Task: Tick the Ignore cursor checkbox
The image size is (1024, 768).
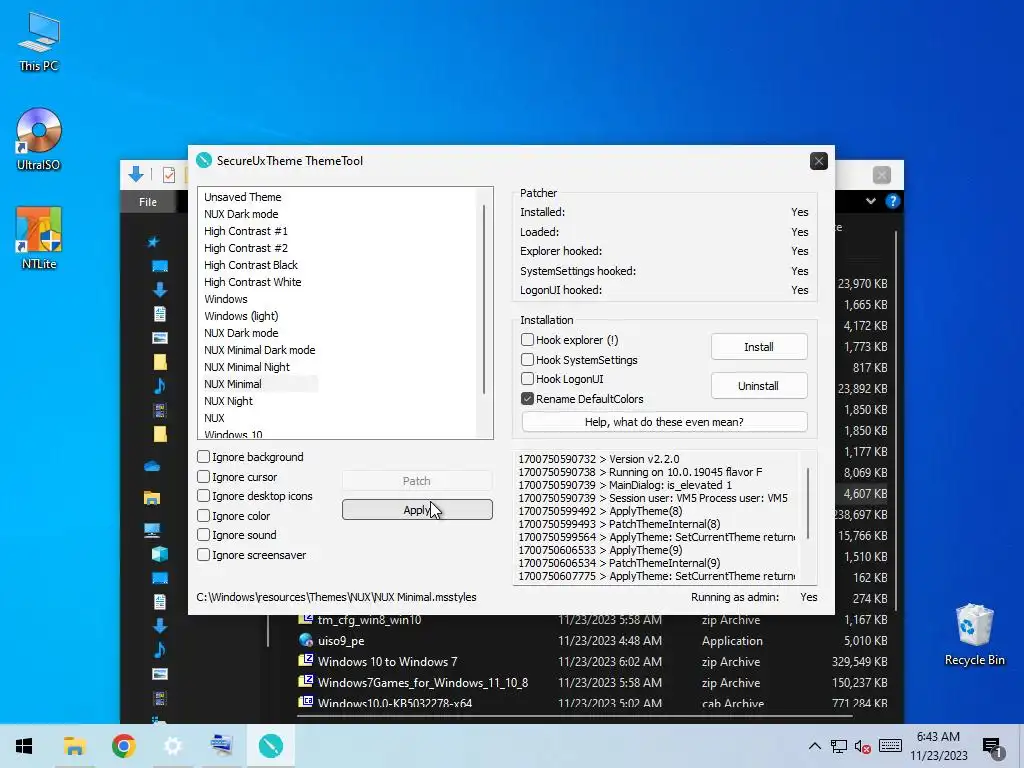Action: point(203,476)
